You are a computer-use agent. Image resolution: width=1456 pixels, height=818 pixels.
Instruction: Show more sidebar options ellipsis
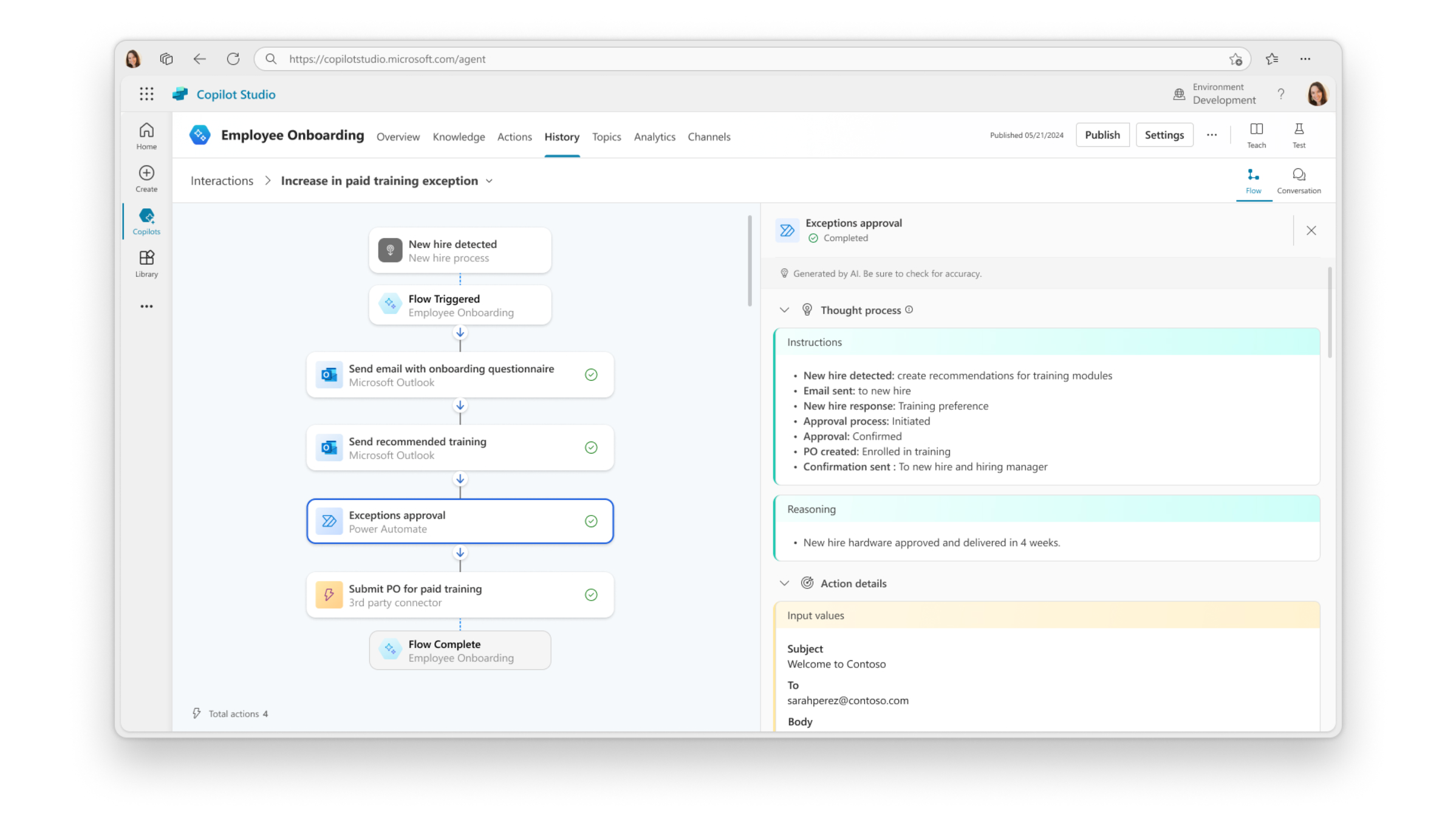click(146, 306)
